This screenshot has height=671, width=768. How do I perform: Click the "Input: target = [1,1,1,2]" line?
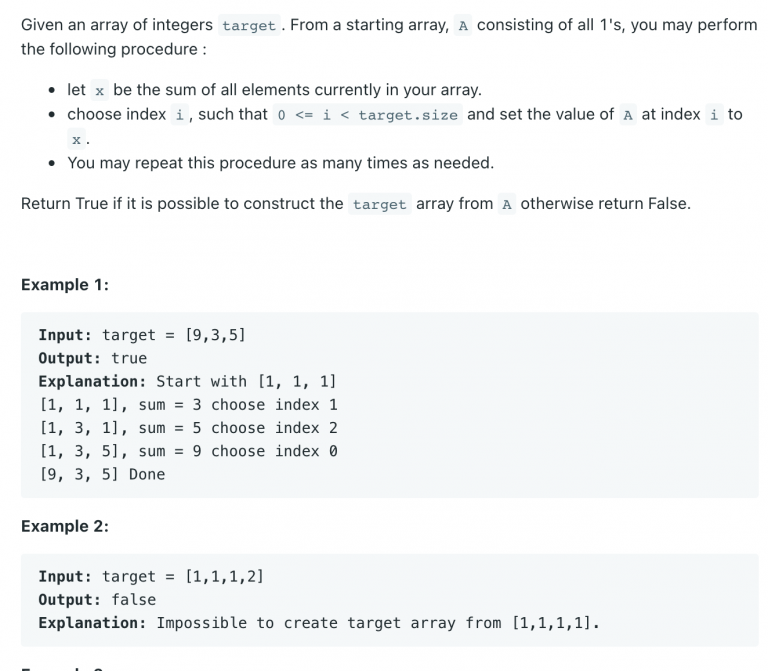pos(150,576)
